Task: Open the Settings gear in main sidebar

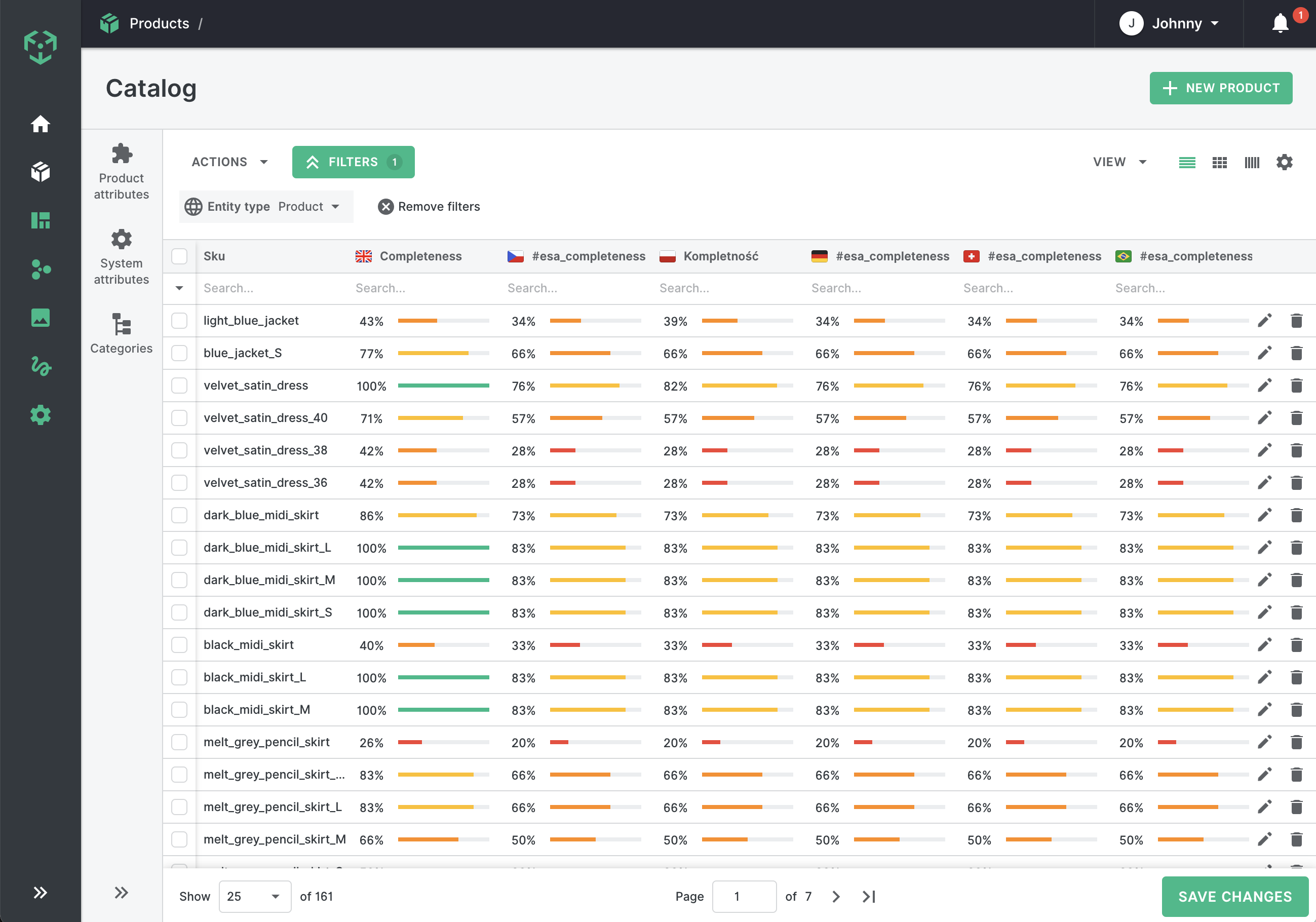Action: coord(40,414)
